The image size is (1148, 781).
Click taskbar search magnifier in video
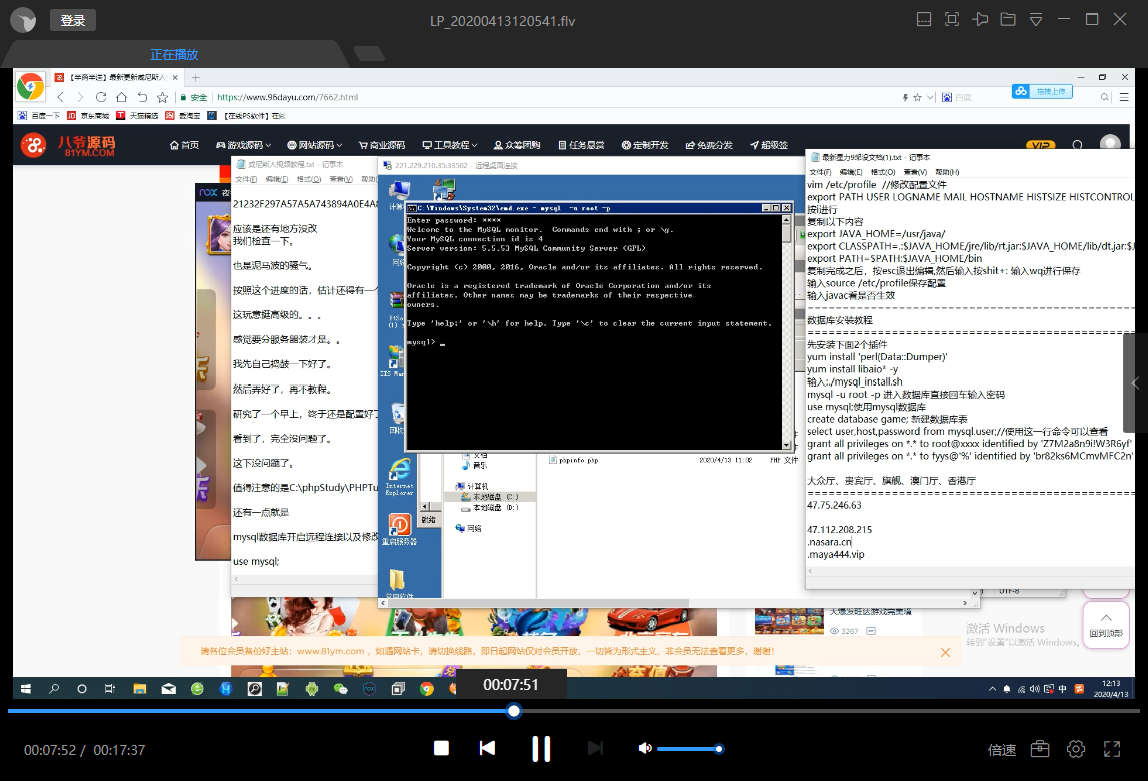(53, 689)
